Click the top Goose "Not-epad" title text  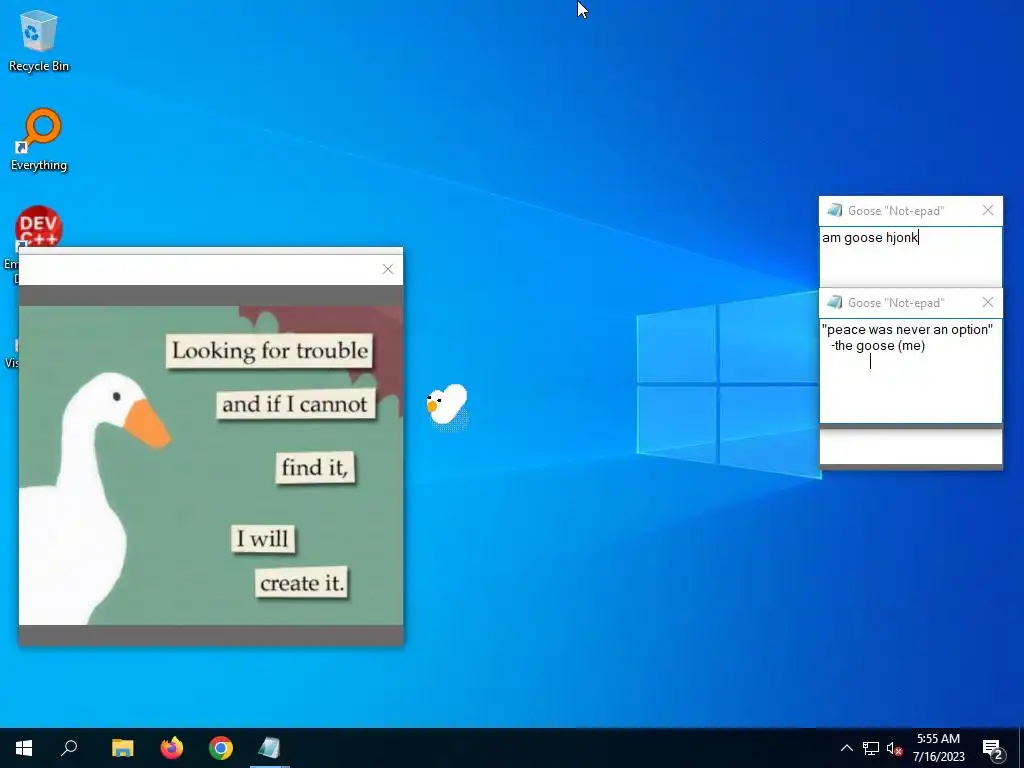[896, 211]
